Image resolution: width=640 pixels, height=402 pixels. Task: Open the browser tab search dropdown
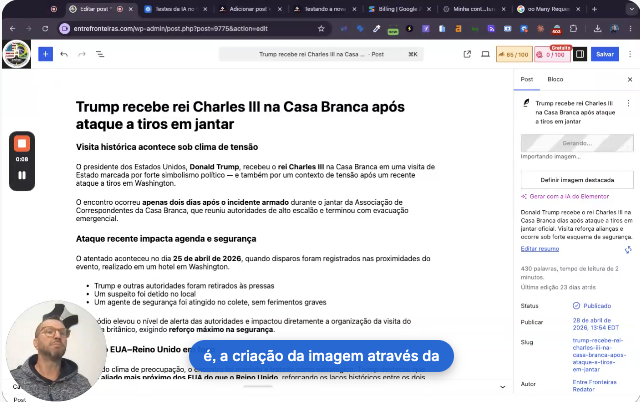(631, 9)
